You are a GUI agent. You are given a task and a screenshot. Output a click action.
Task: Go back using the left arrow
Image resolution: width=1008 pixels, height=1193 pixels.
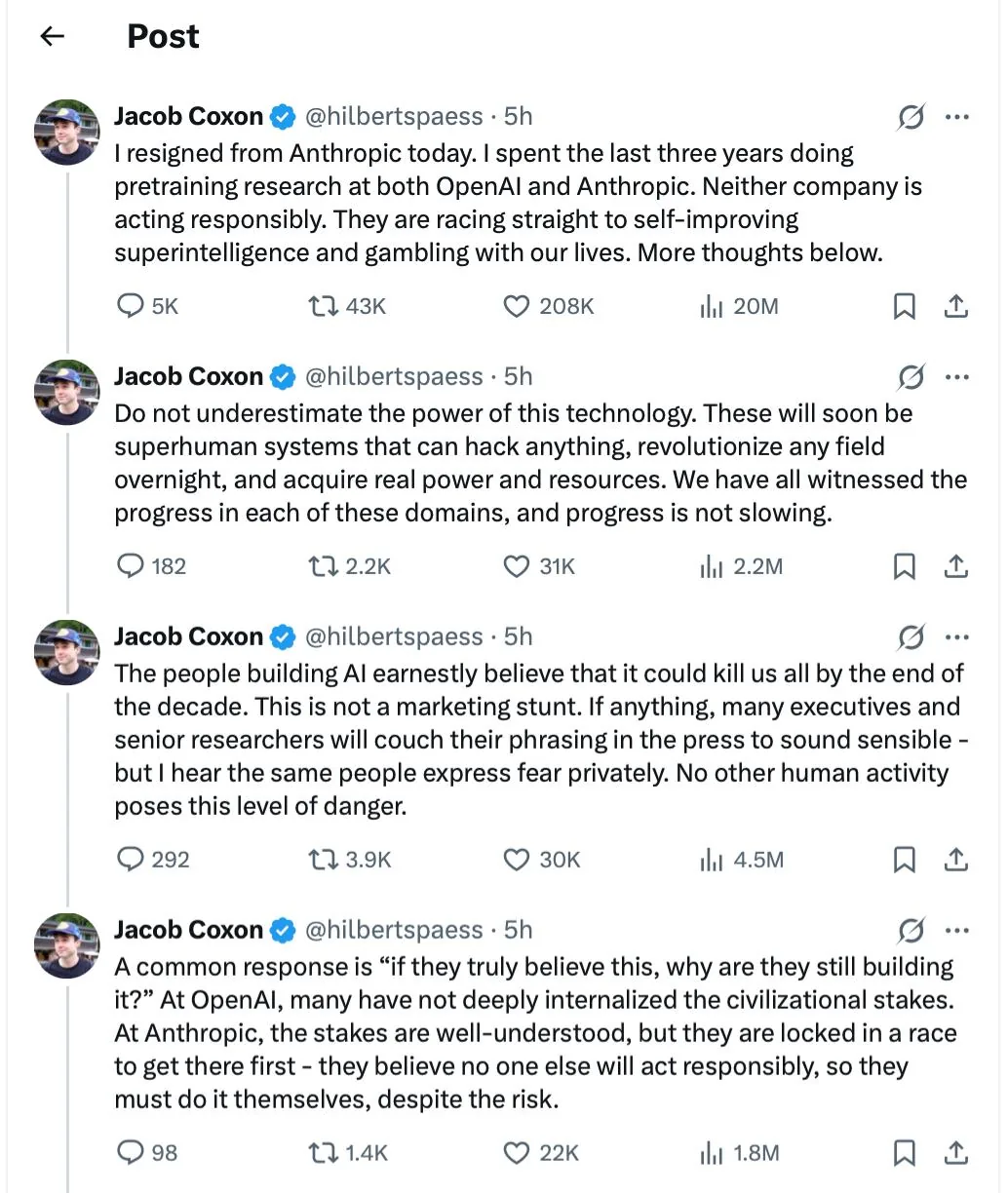click(x=52, y=36)
